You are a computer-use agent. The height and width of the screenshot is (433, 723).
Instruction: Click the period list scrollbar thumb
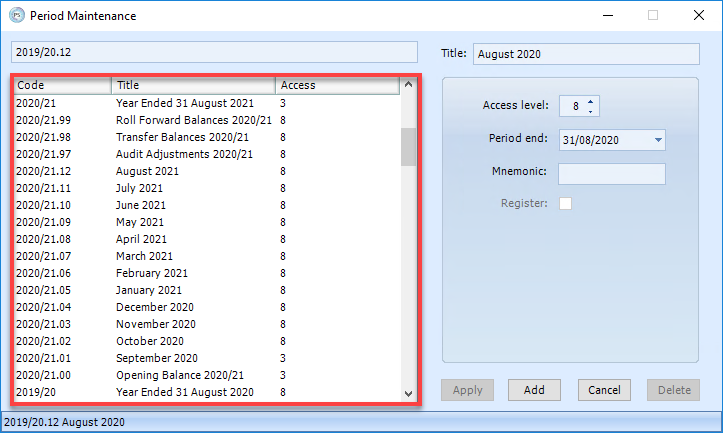408,147
